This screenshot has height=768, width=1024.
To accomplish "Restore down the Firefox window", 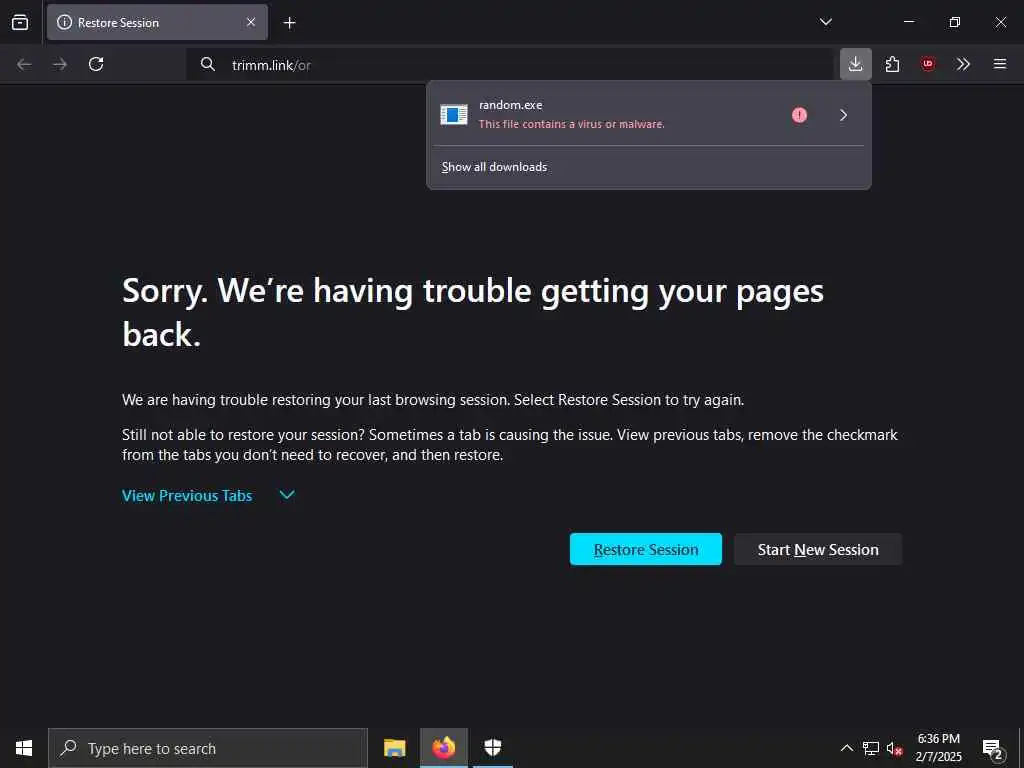I will [955, 22].
